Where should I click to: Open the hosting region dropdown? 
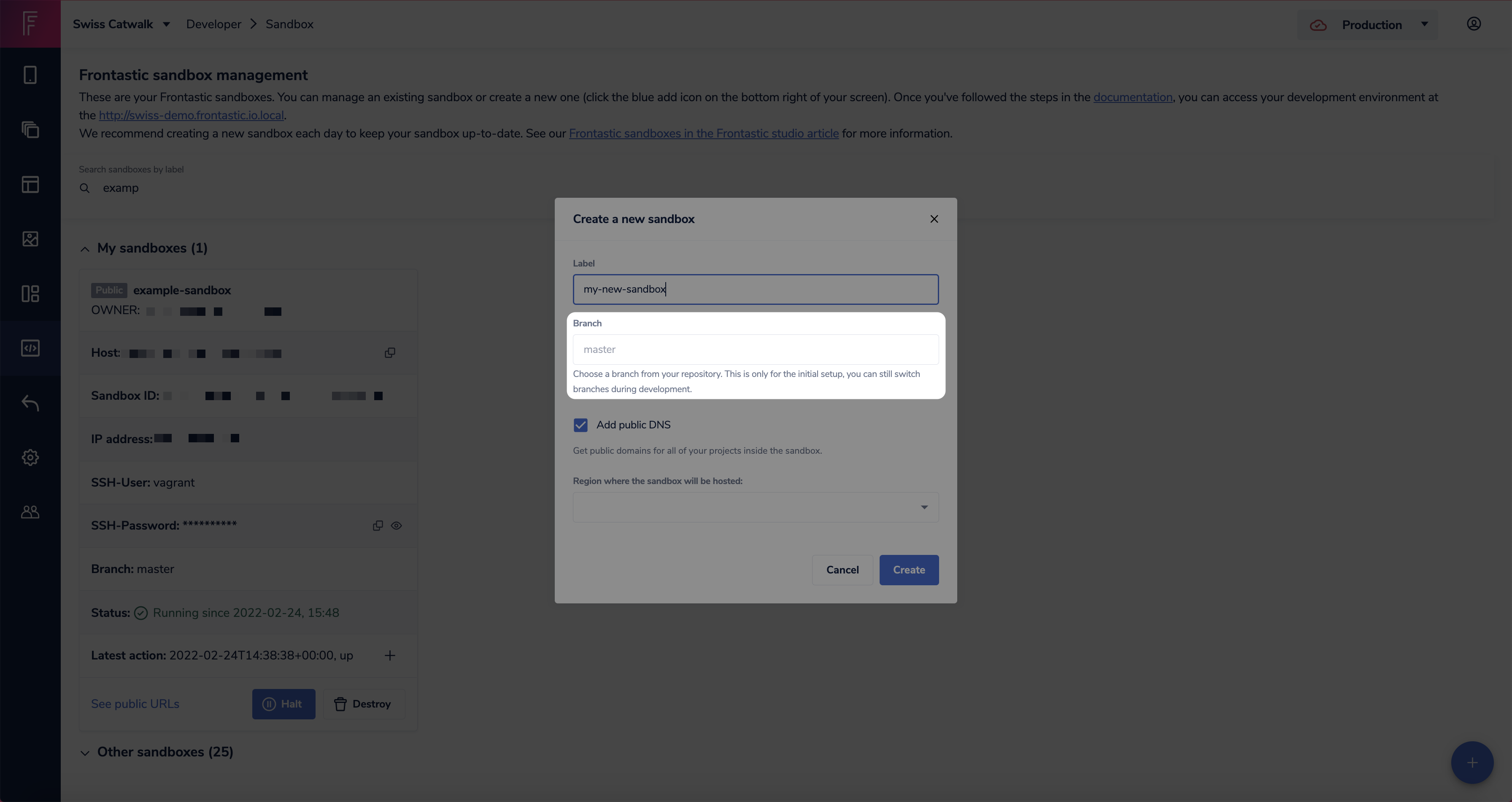[x=756, y=507]
